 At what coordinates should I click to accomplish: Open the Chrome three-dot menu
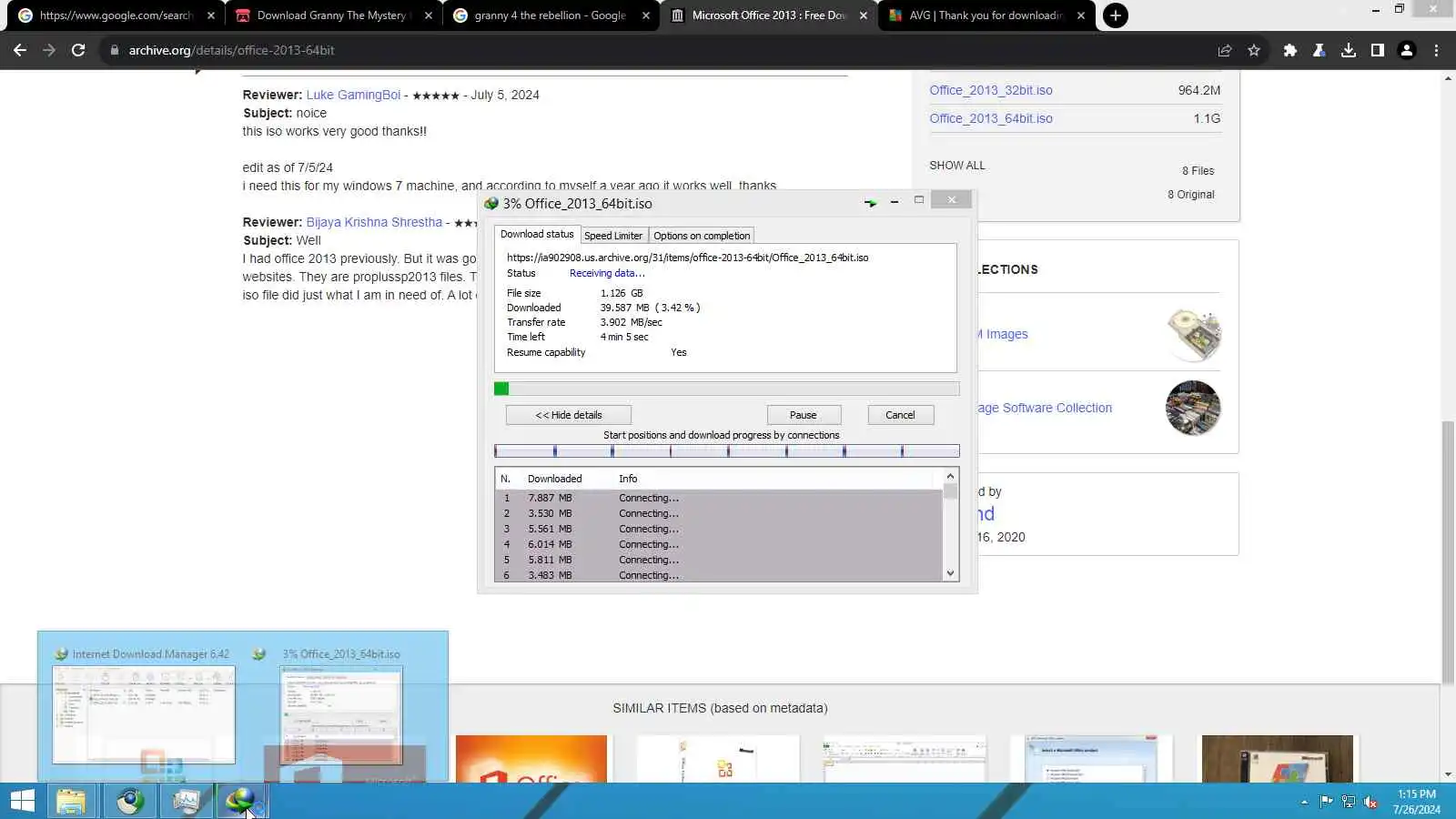1436,50
